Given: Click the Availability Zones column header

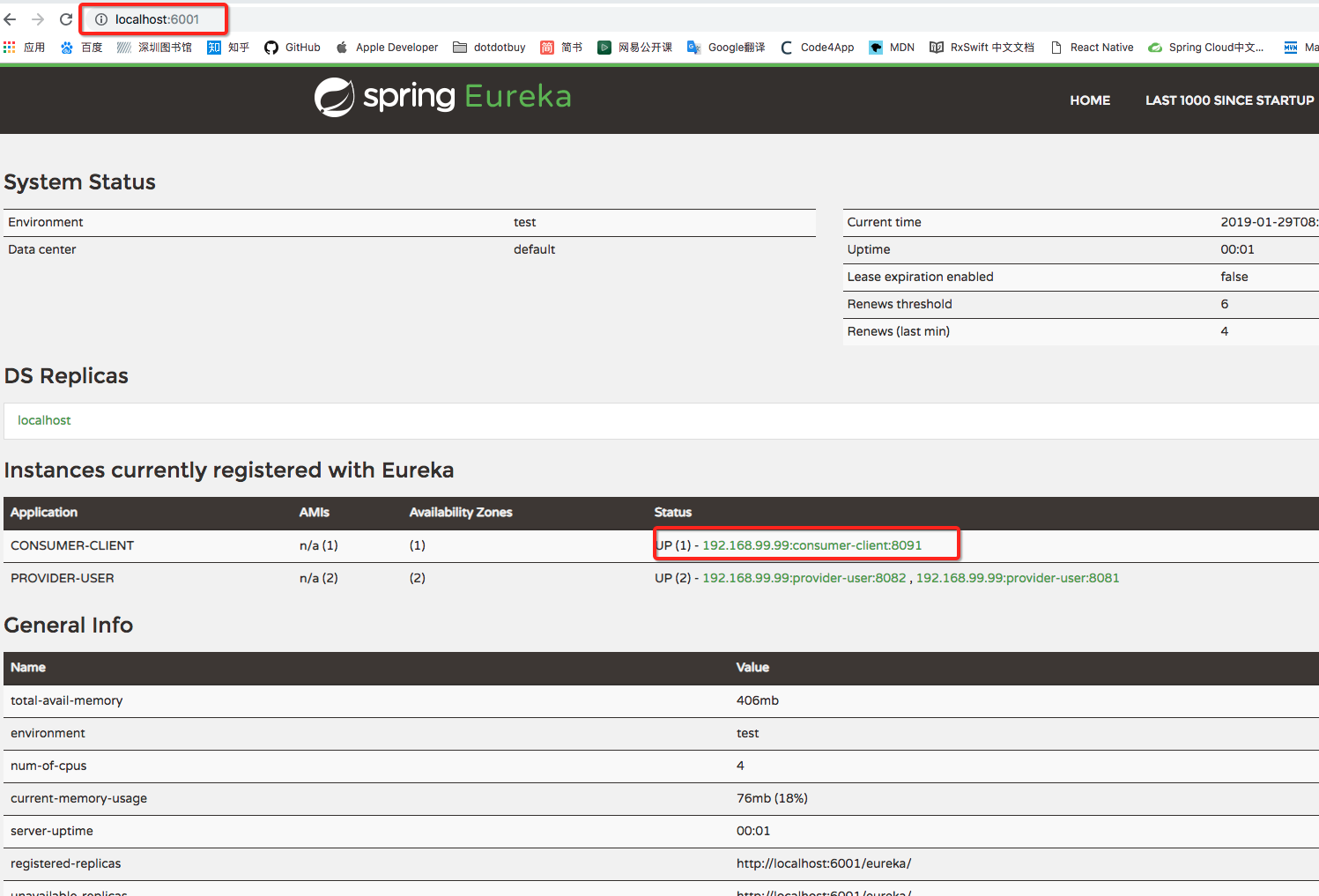Looking at the screenshot, I should point(461,513).
